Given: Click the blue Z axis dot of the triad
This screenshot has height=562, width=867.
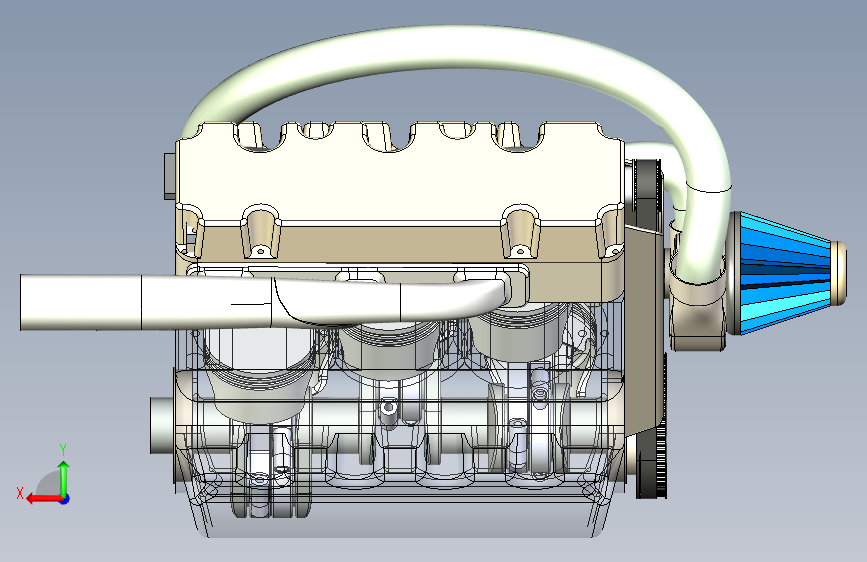Looking at the screenshot, I should pos(65,499).
